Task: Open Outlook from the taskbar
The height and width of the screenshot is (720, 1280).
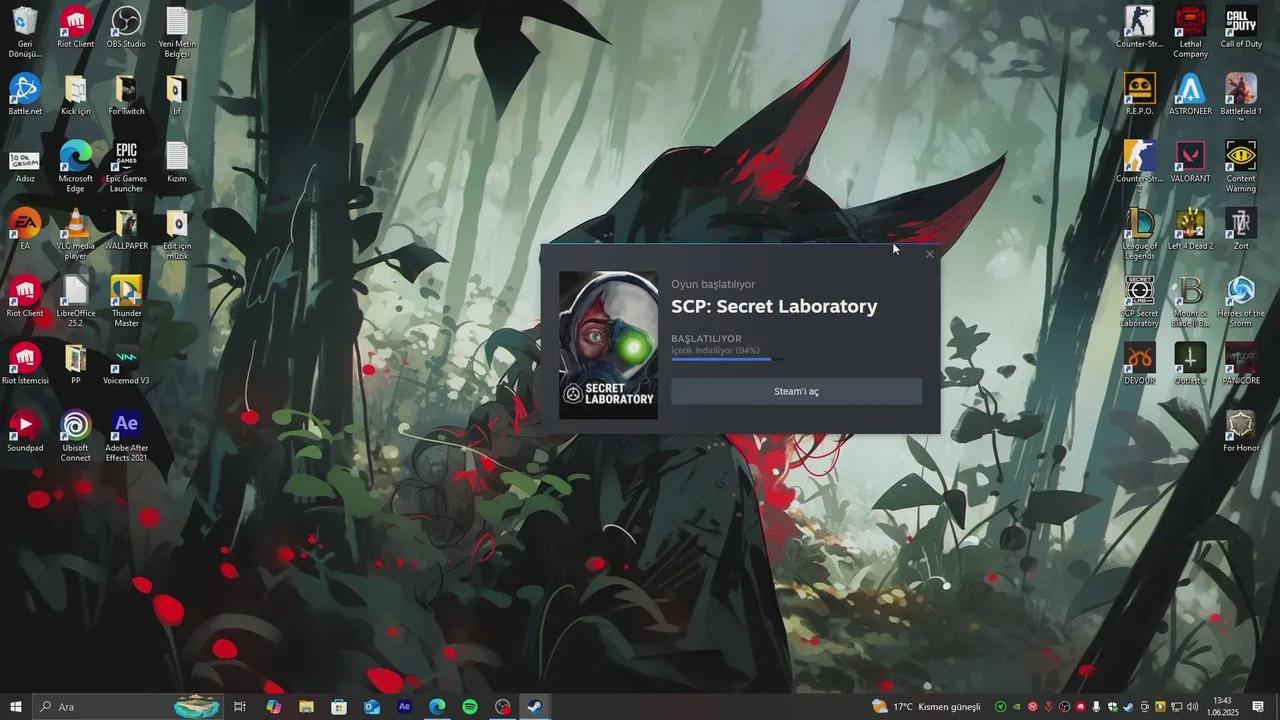Action: [372, 707]
